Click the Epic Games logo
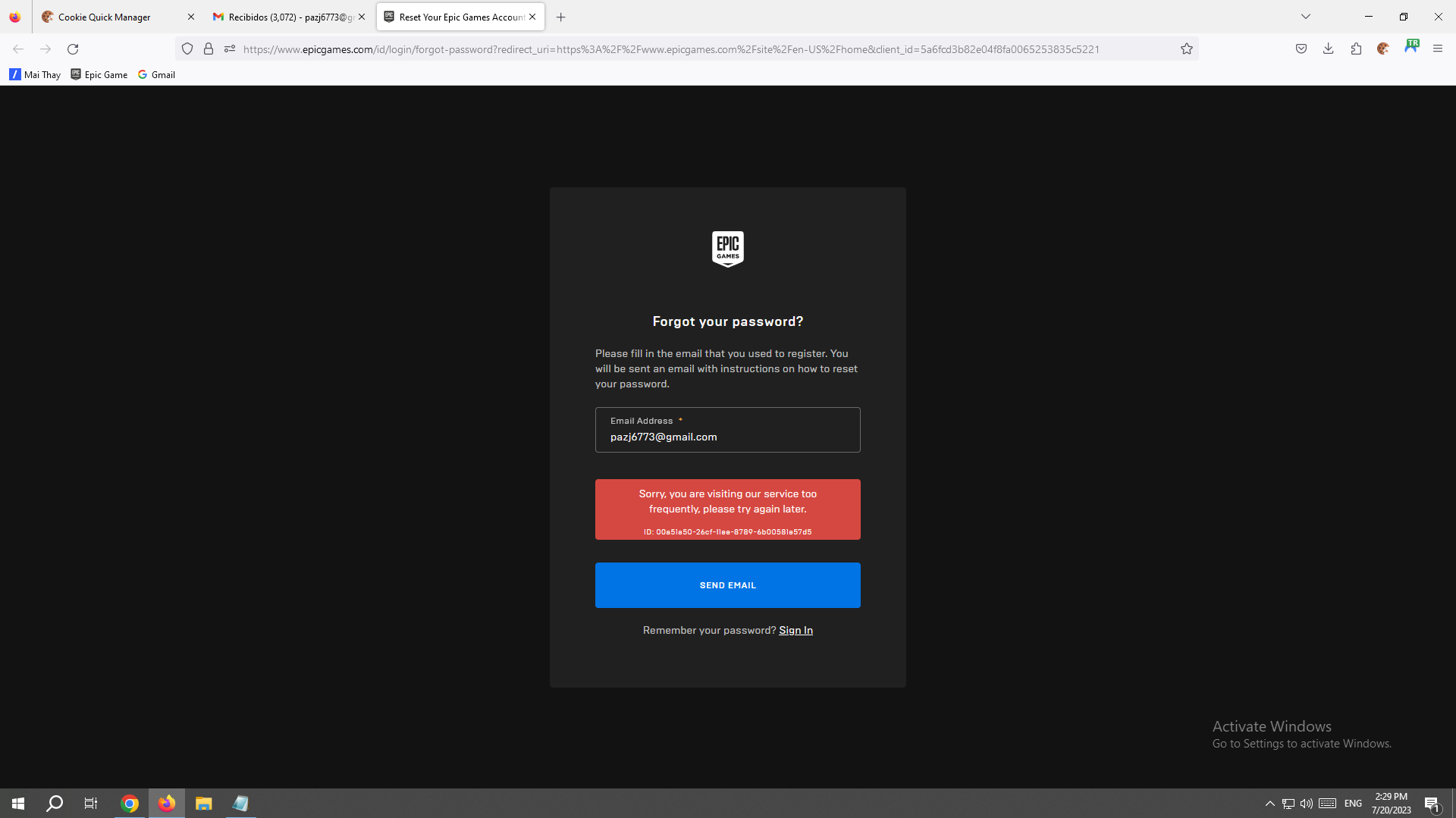Viewport: 1456px width, 818px height. point(727,249)
